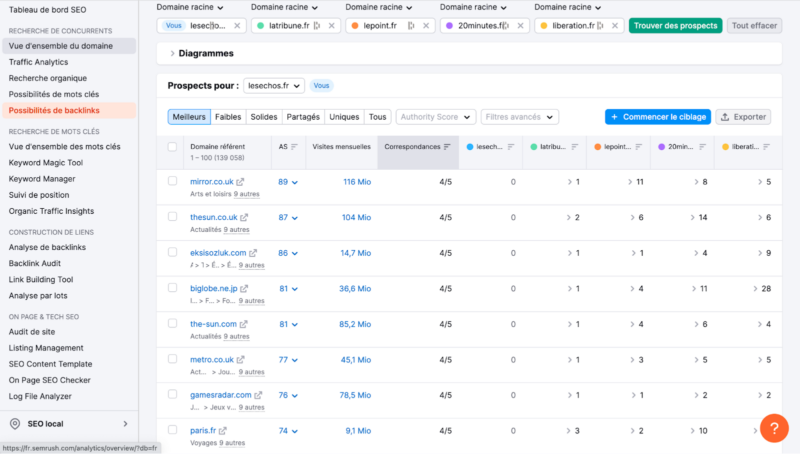The image size is (800, 454).
Task: Toggle the select-all checkbox in table header
Action: pyautogui.click(x=172, y=147)
